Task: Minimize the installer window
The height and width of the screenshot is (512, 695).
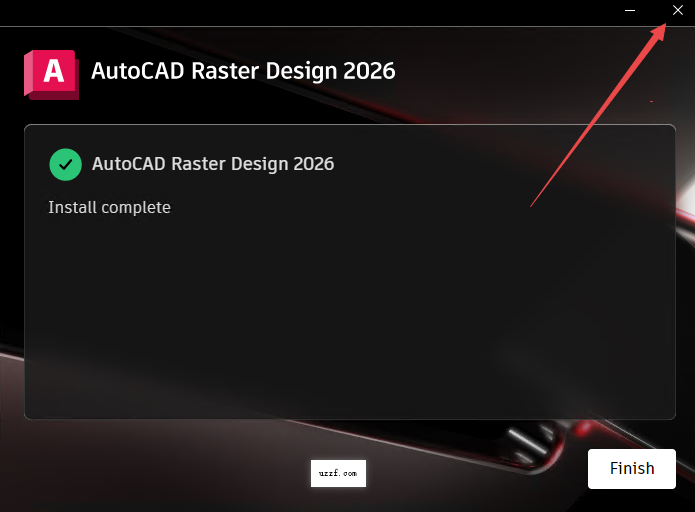Action: [x=630, y=10]
